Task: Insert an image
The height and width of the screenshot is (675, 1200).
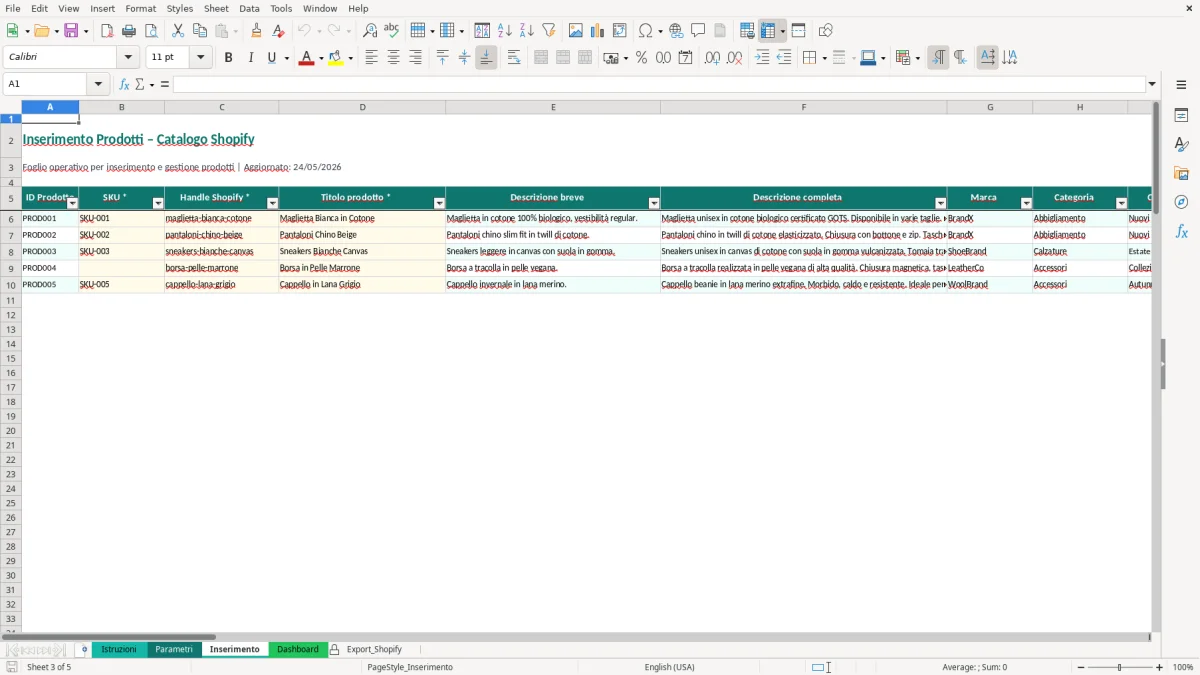Action: [x=576, y=31]
